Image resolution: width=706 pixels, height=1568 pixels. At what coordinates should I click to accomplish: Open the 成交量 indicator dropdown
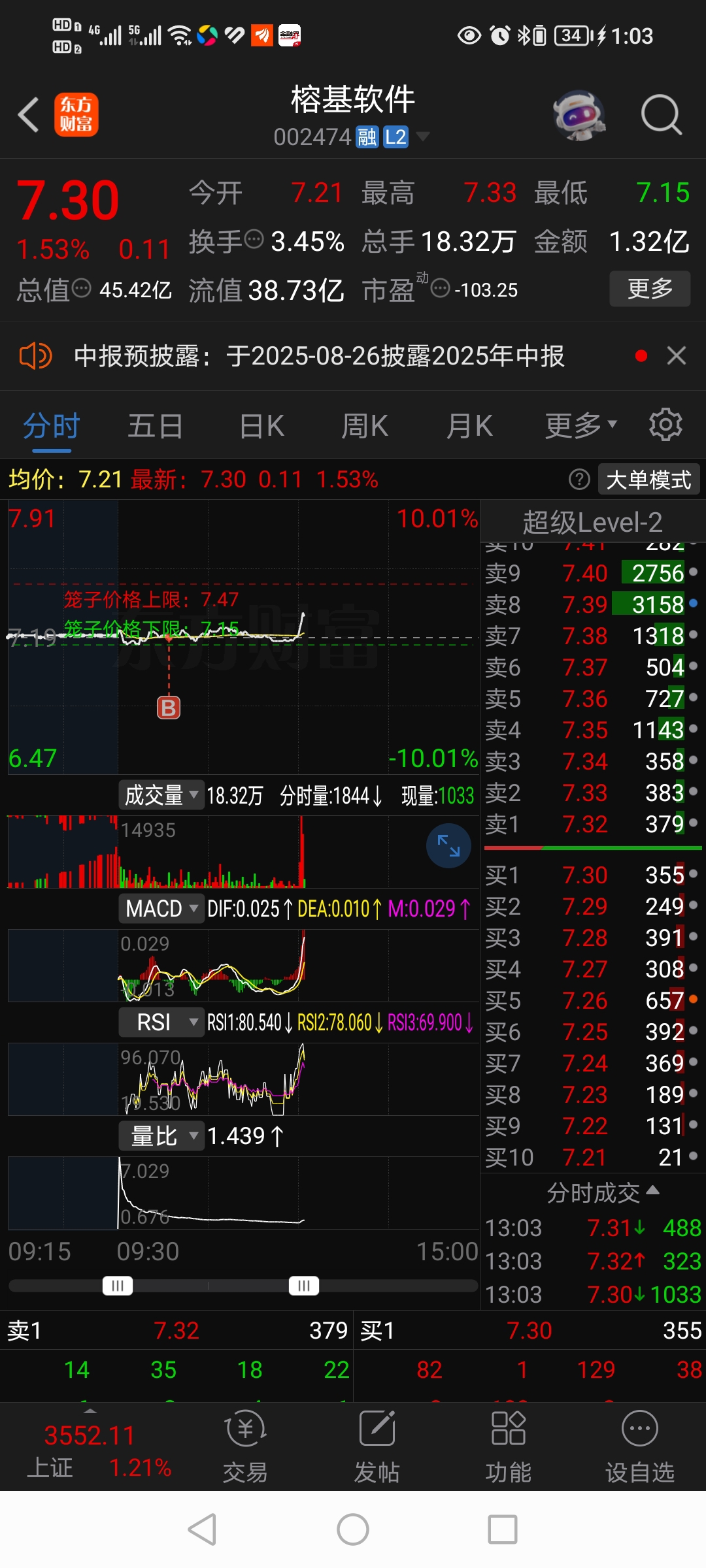161,795
